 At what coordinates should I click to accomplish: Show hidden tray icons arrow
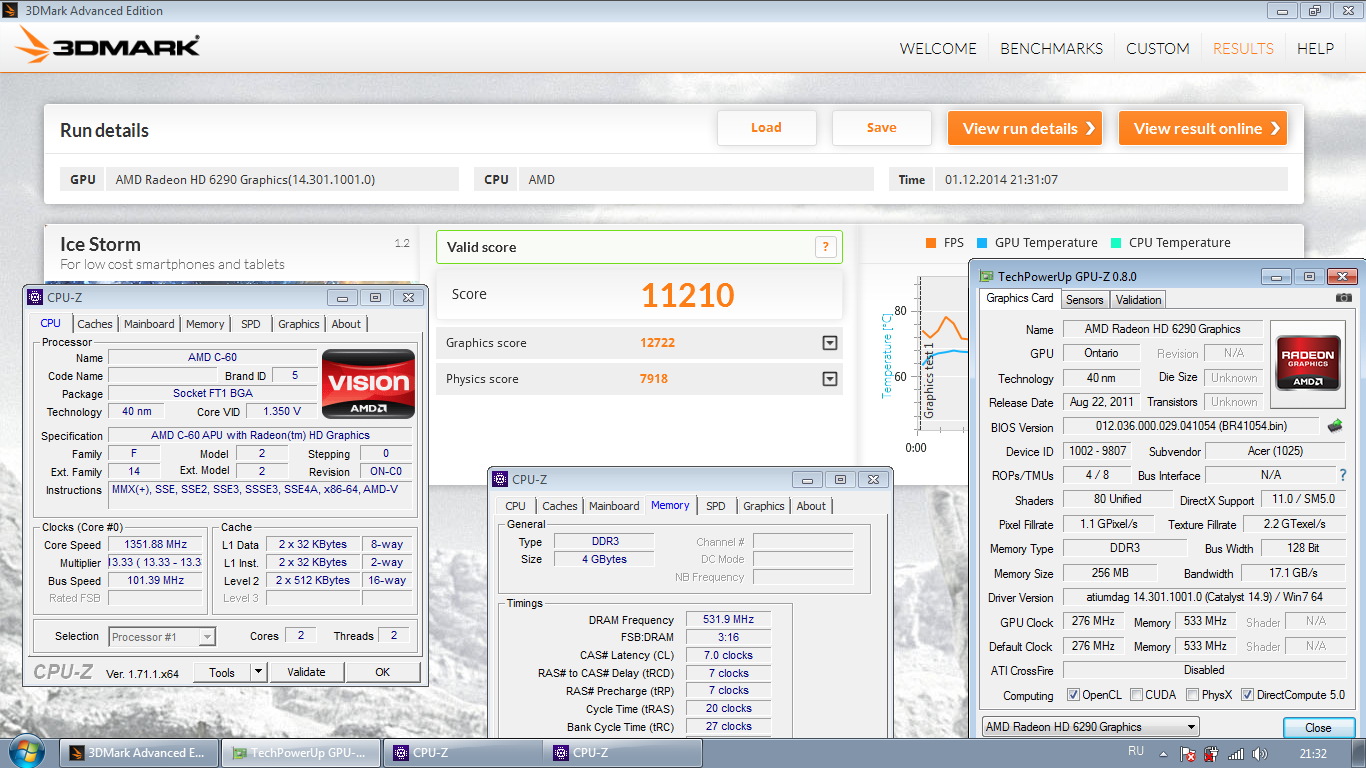pyautogui.click(x=1163, y=754)
